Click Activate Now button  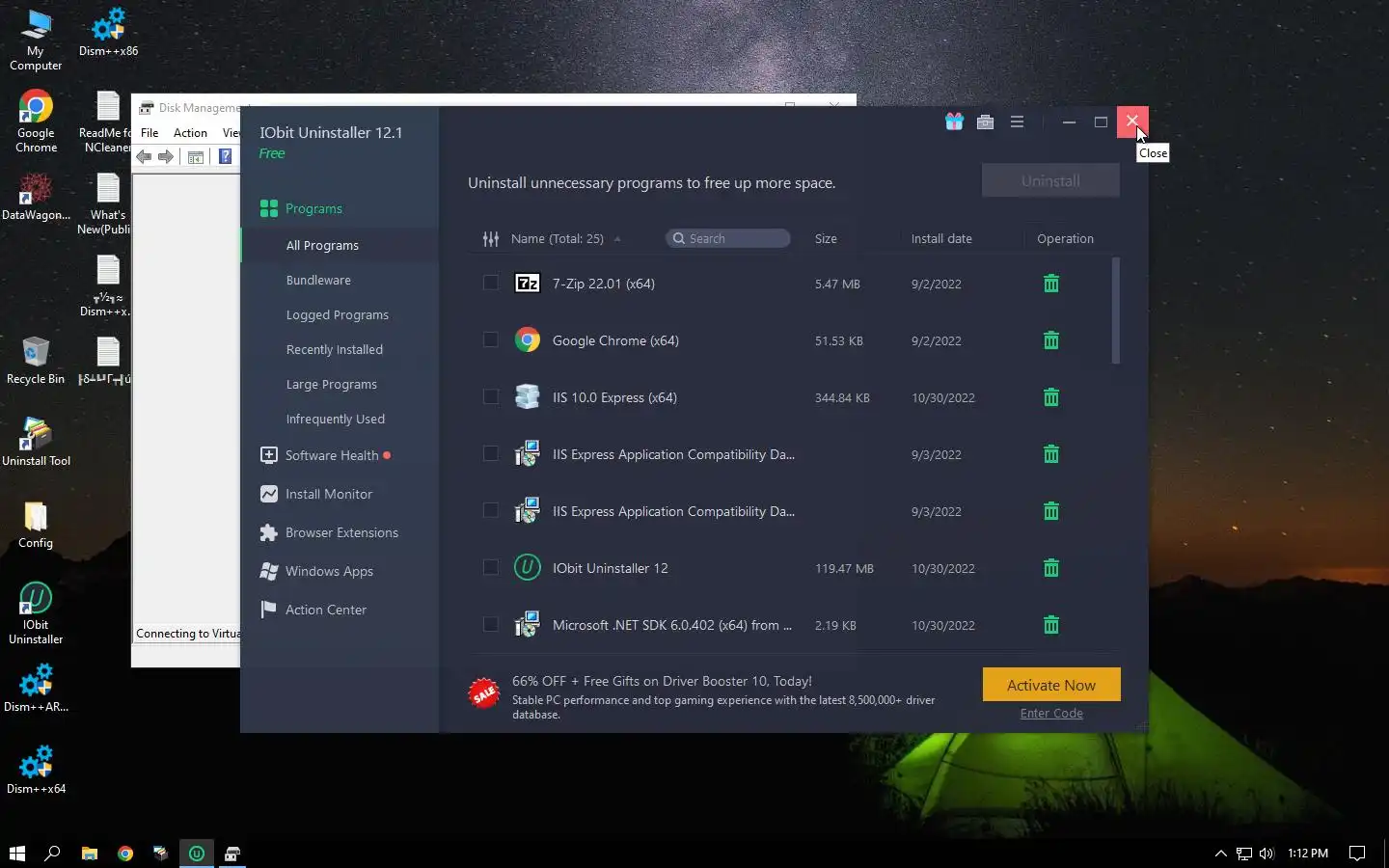tap(1051, 685)
